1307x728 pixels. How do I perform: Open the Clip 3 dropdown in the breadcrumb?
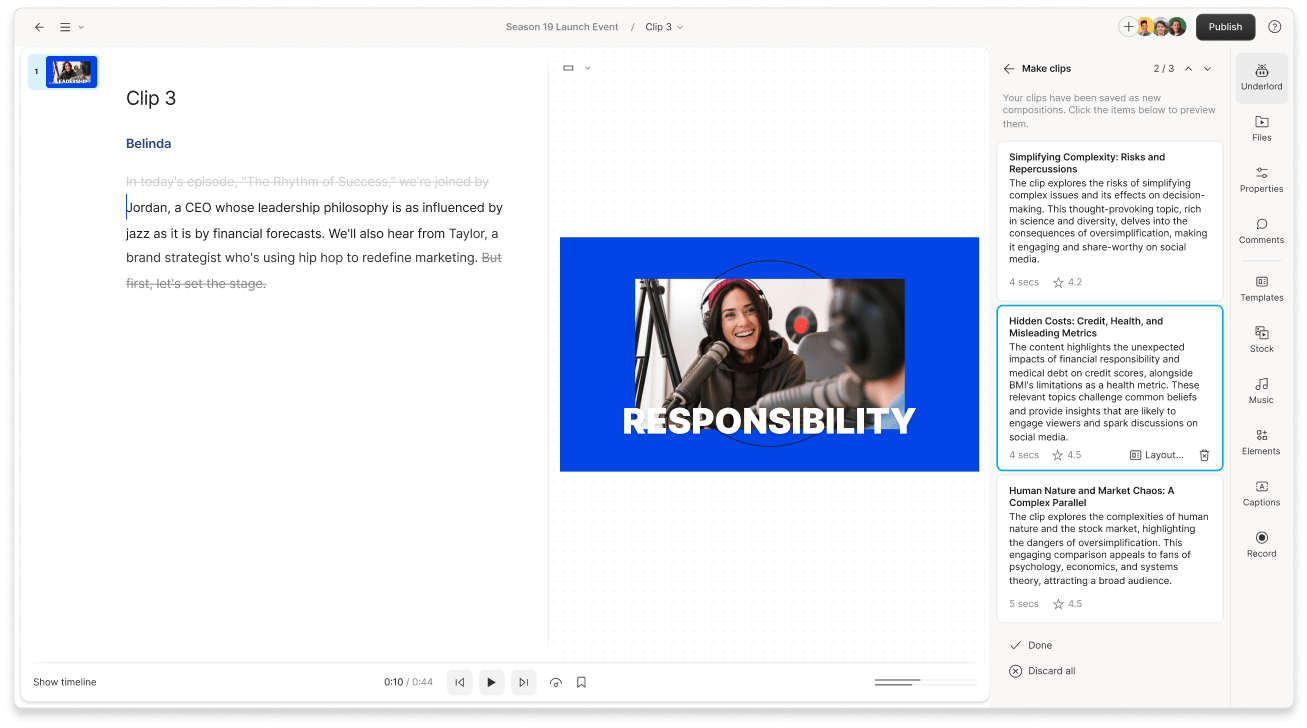point(663,27)
